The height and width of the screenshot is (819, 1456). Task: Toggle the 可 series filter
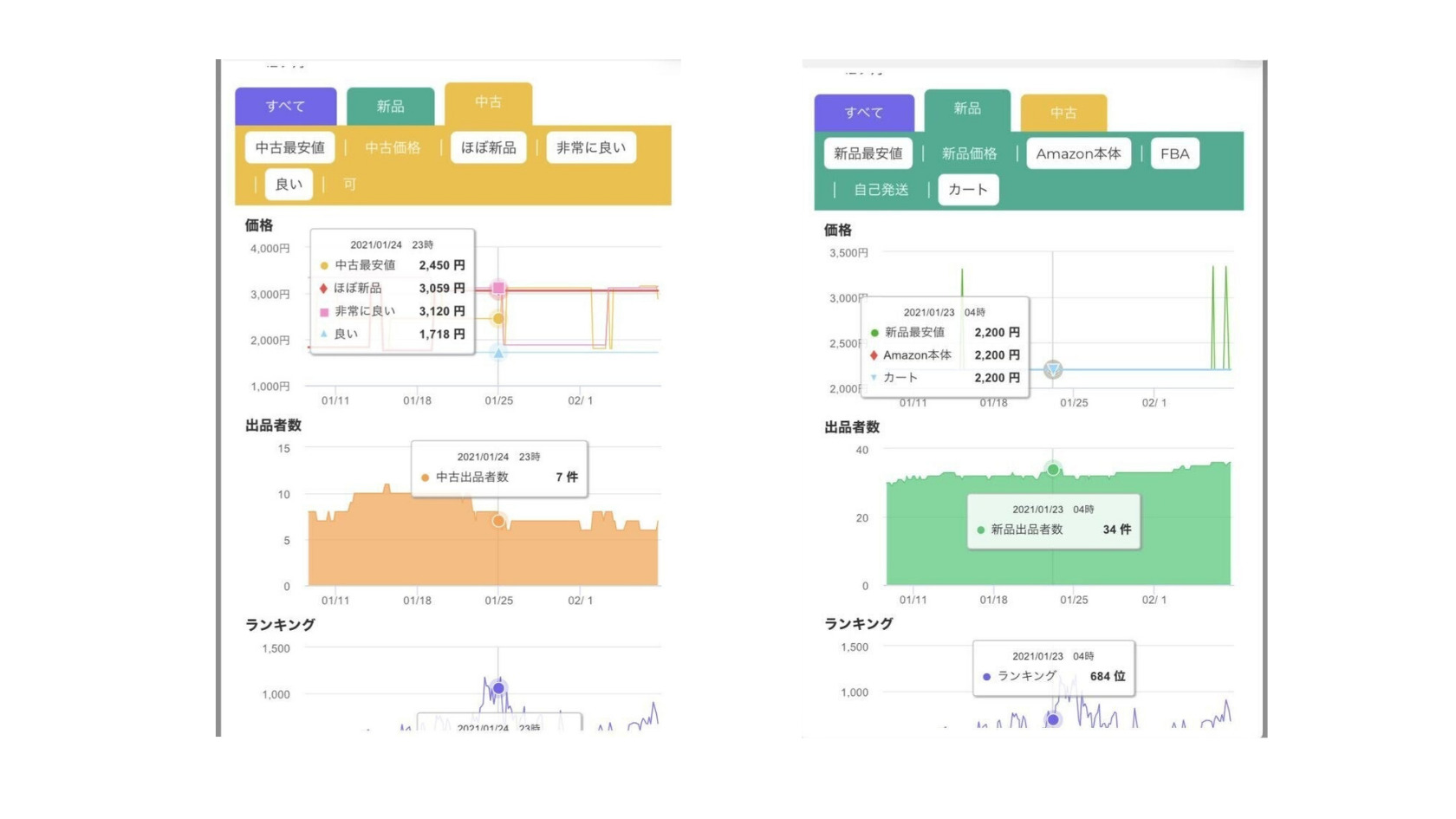pos(349,184)
